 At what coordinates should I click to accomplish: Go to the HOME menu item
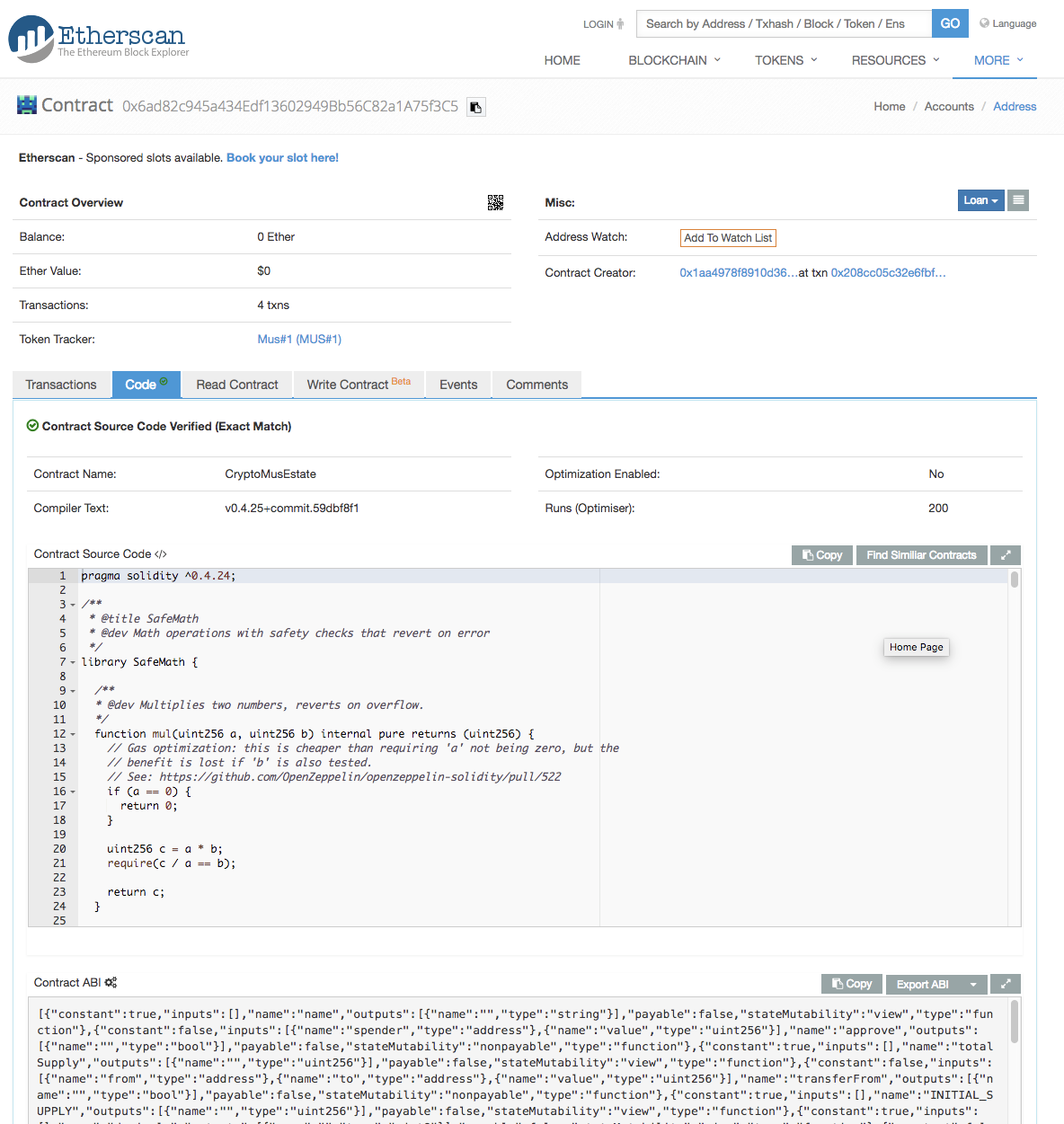pyautogui.click(x=562, y=60)
